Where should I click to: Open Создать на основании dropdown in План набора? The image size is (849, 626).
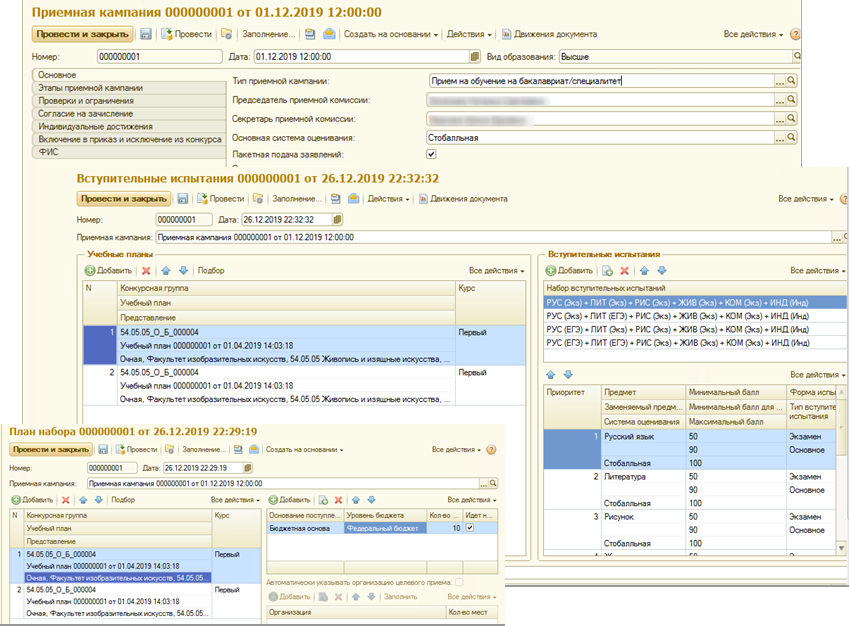tap(304, 449)
